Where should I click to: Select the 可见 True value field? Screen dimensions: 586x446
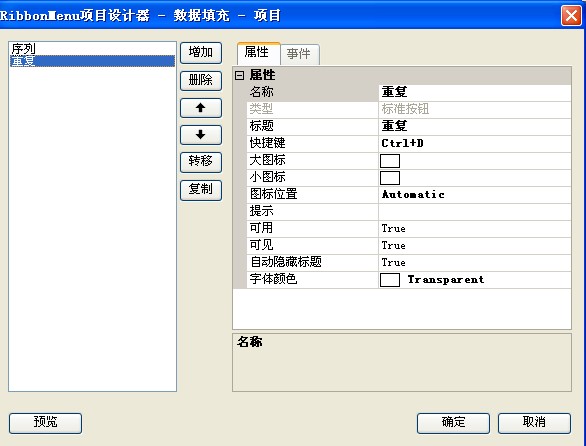point(475,246)
